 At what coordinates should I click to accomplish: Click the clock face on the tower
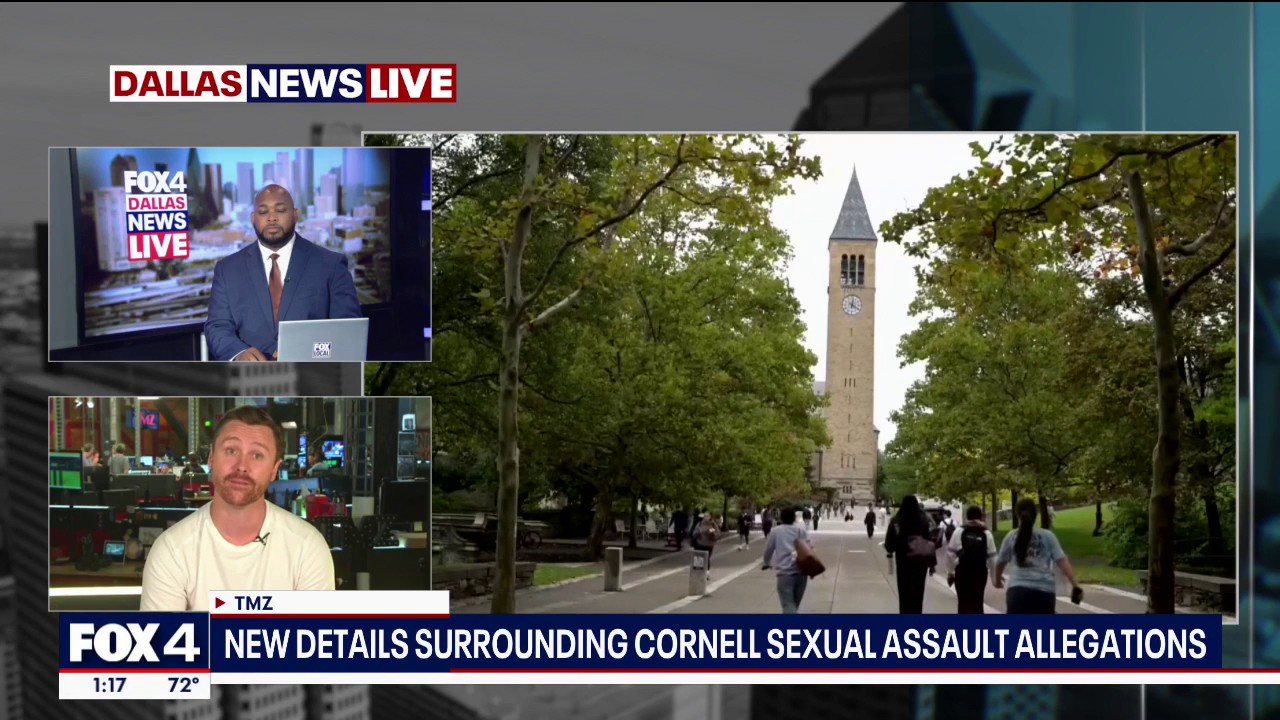(x=852, y=305)
